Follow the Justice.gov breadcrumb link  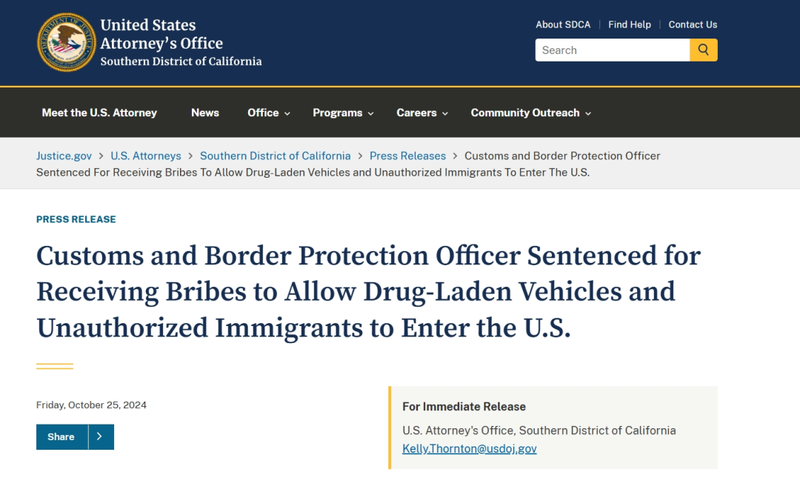64,156
